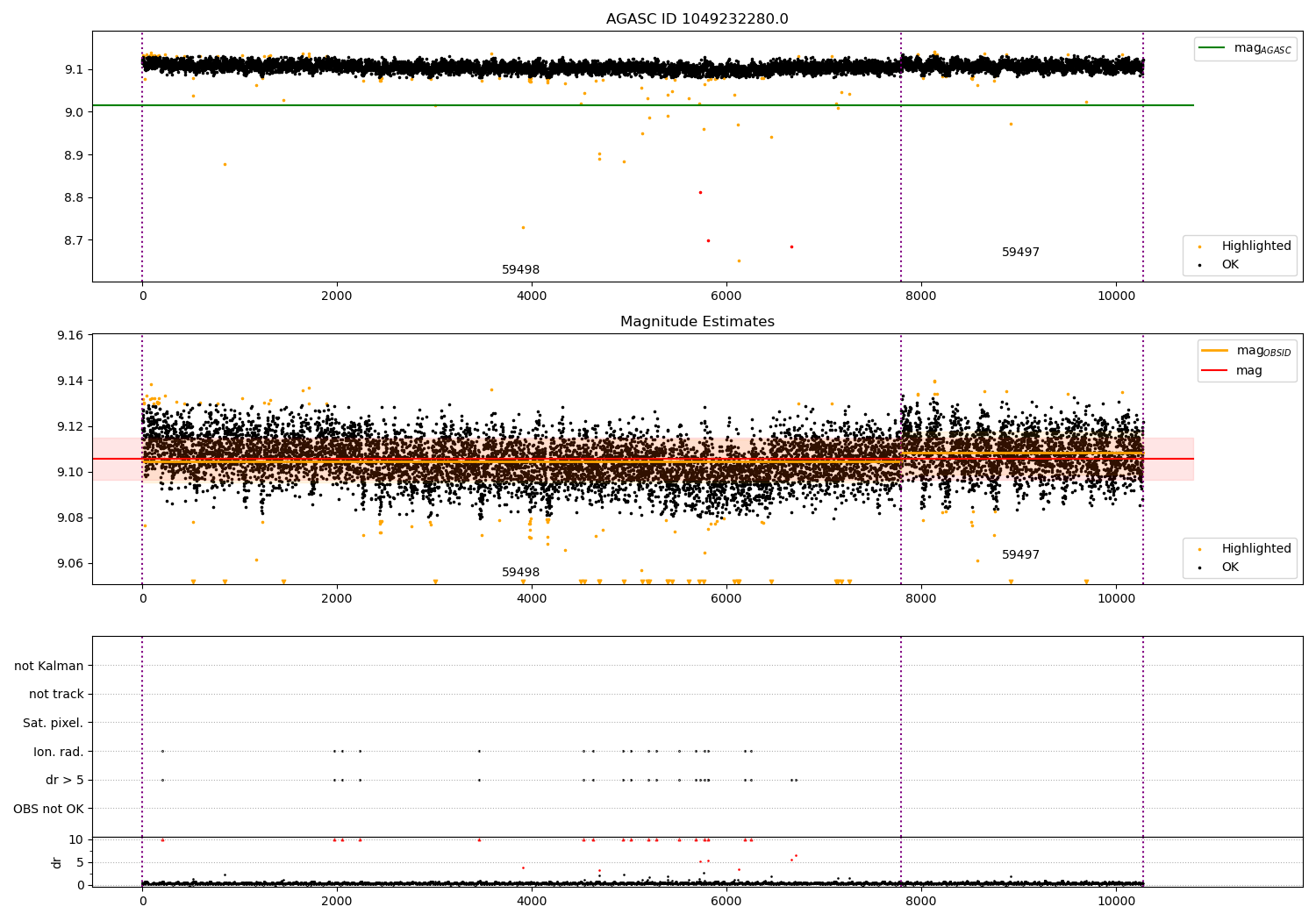The width and height of the screenshot is (1316, 921).
Task: Click the "OBS not OK" row label
Action: [x=49, y=809]
